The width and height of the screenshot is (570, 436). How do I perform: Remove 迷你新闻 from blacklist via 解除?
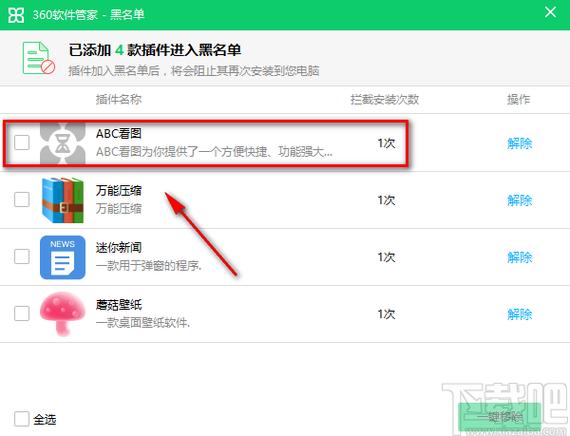(x=519, y=257)
